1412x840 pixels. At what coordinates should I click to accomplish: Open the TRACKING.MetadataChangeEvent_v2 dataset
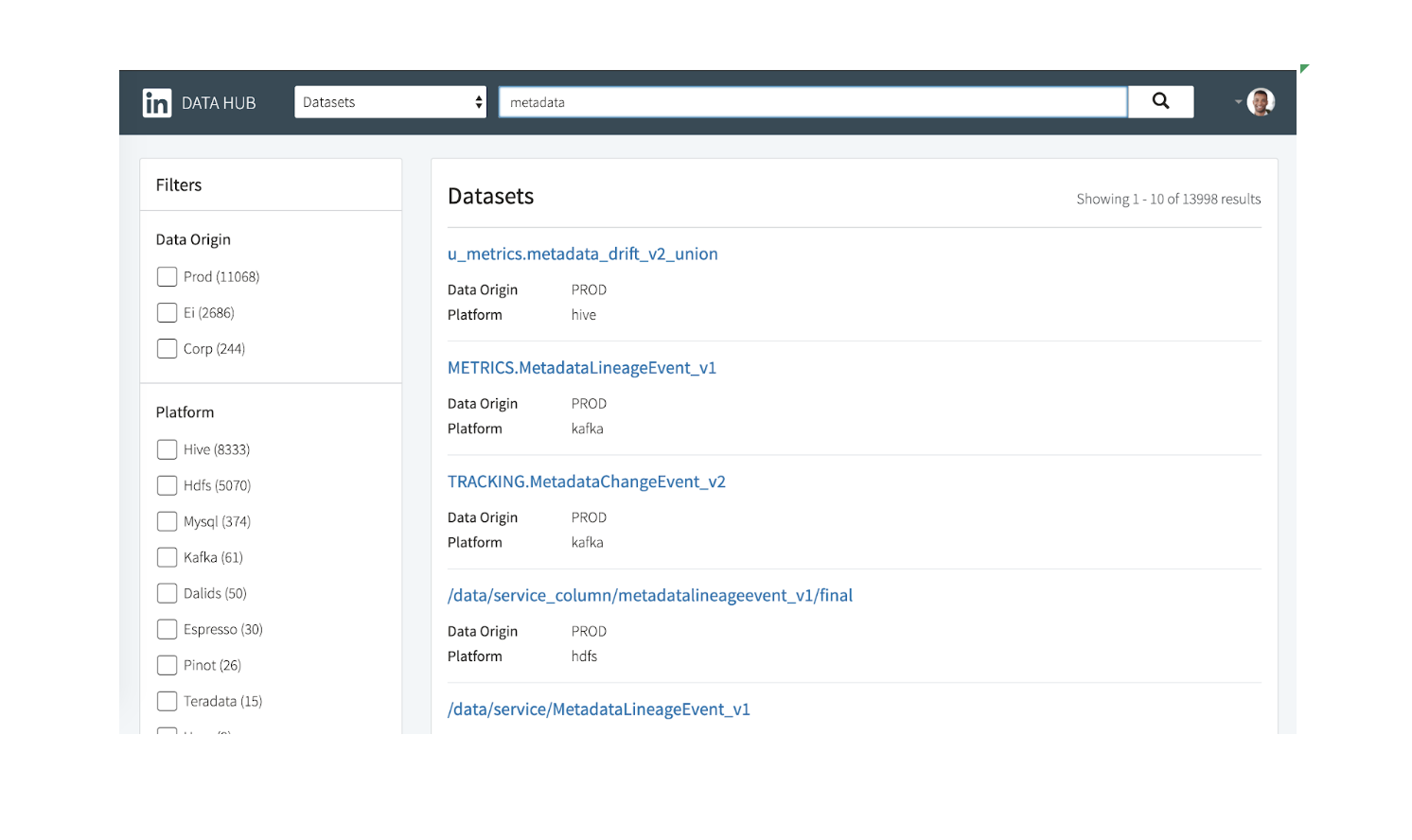pos(587,481)
